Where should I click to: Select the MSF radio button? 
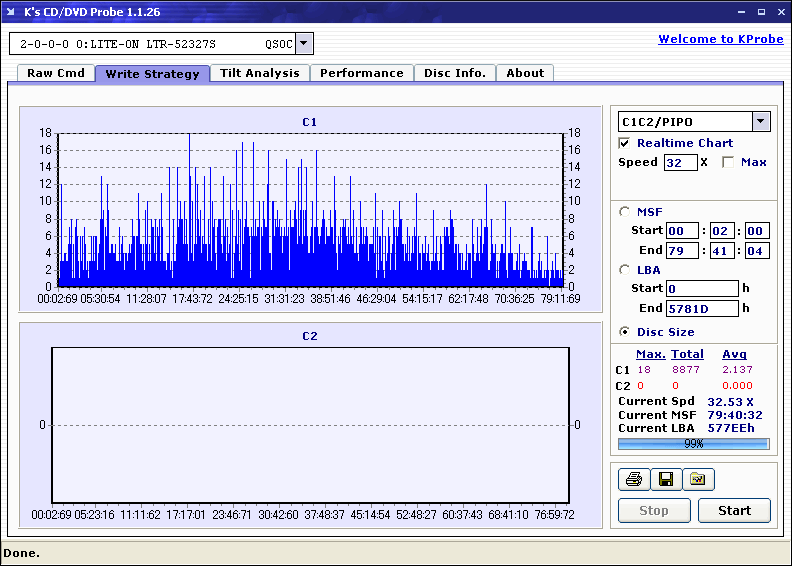(x=625, y=211)
